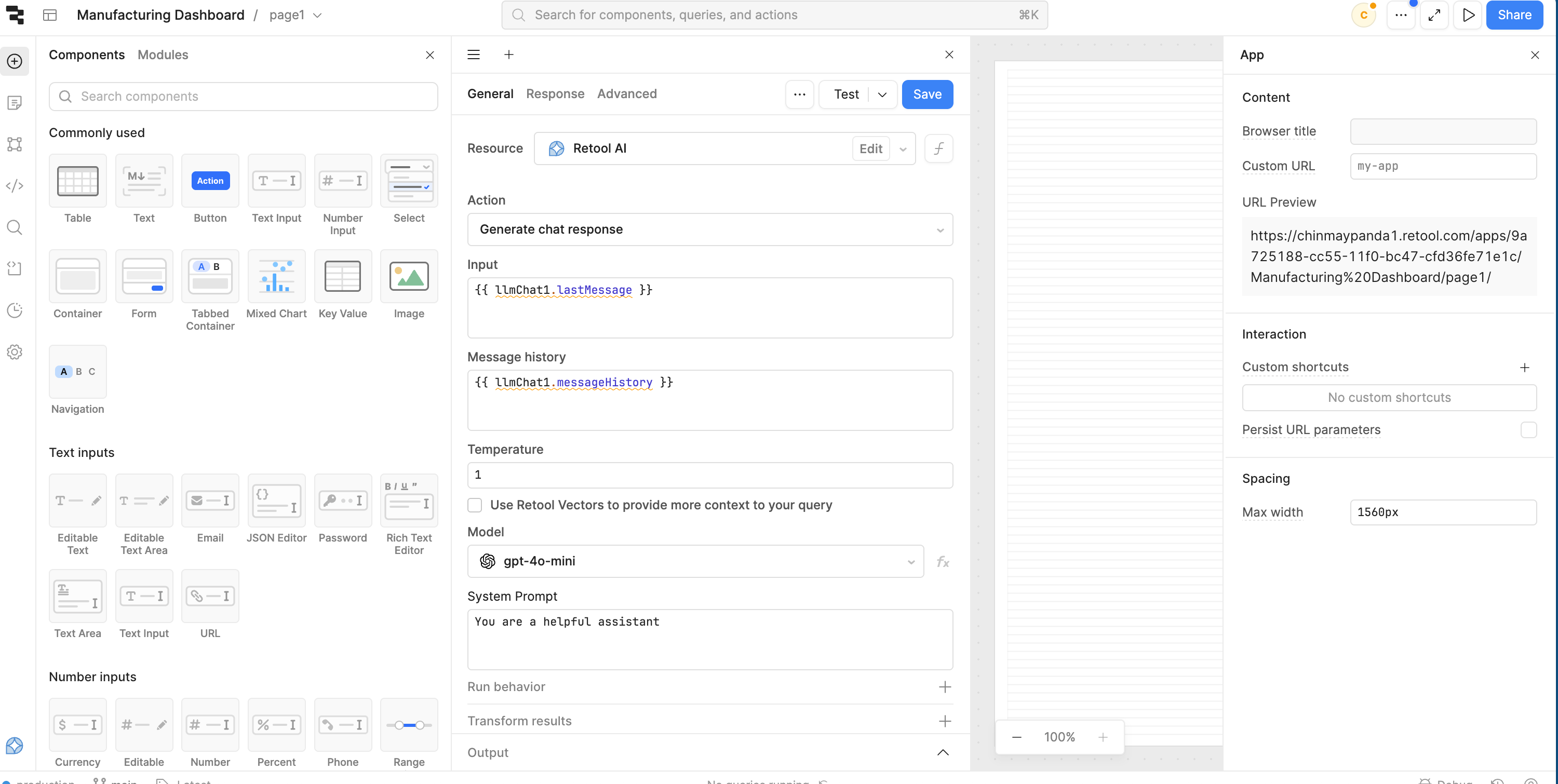Add a new query with plus icon

point(508,55)
